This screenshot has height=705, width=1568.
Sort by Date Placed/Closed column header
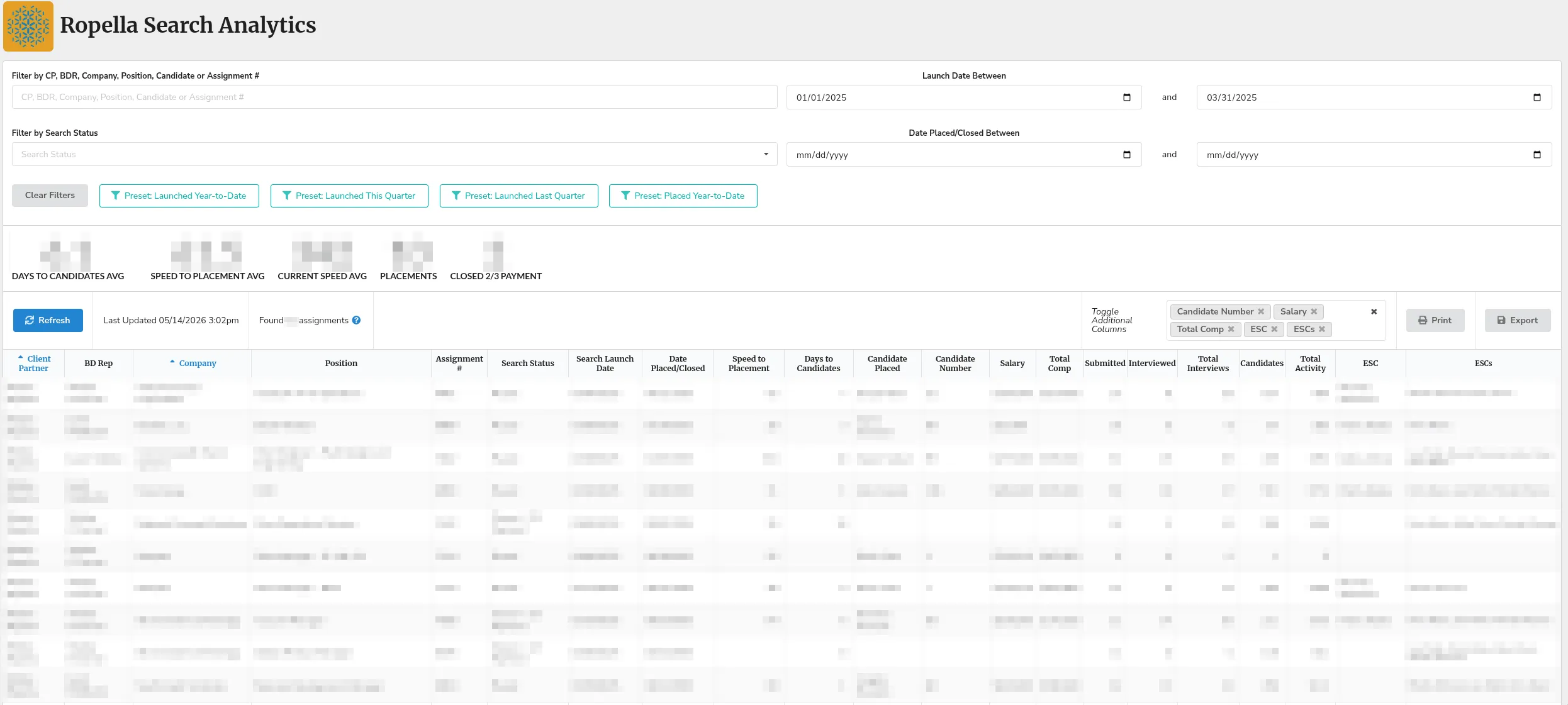point(678,364)
